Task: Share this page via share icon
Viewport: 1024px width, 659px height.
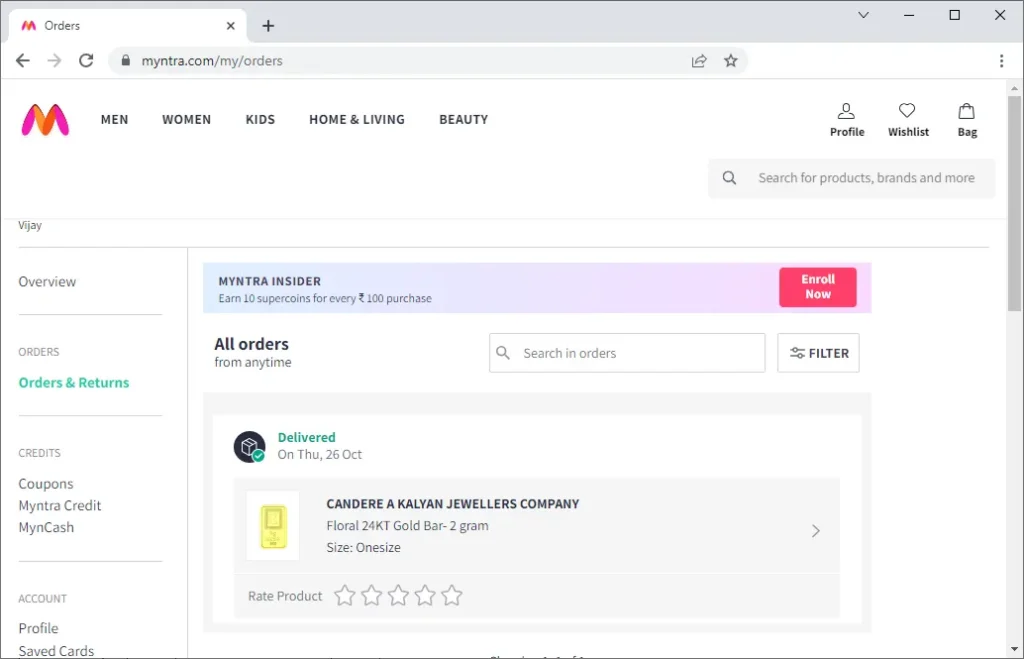Action: point(699,61)
